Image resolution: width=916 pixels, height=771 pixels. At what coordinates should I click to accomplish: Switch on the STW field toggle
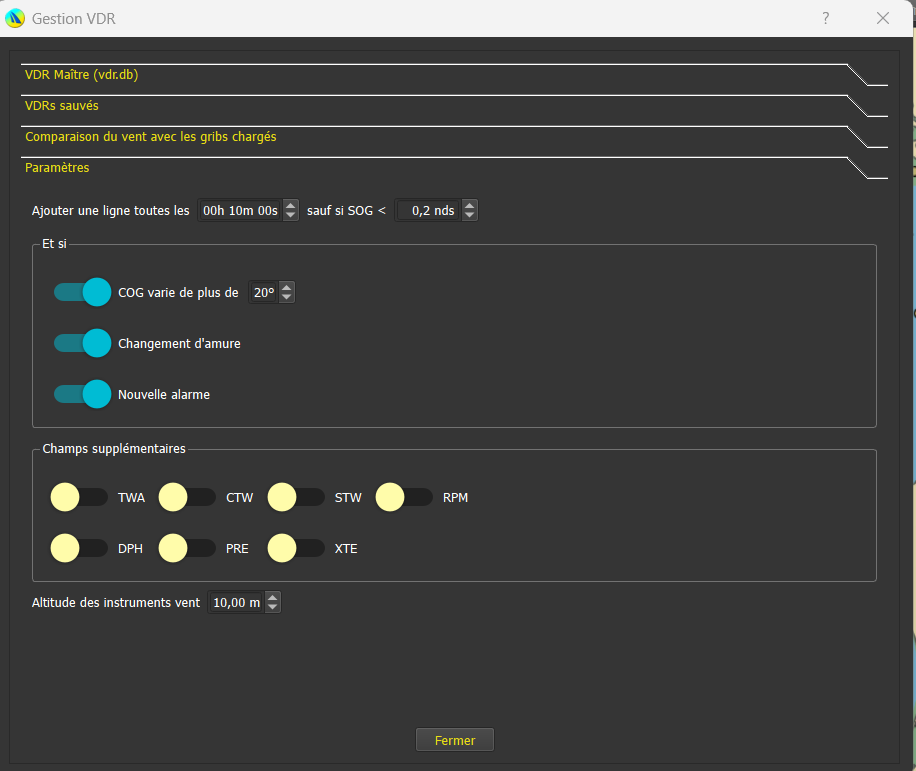click(x=296, y=497)
